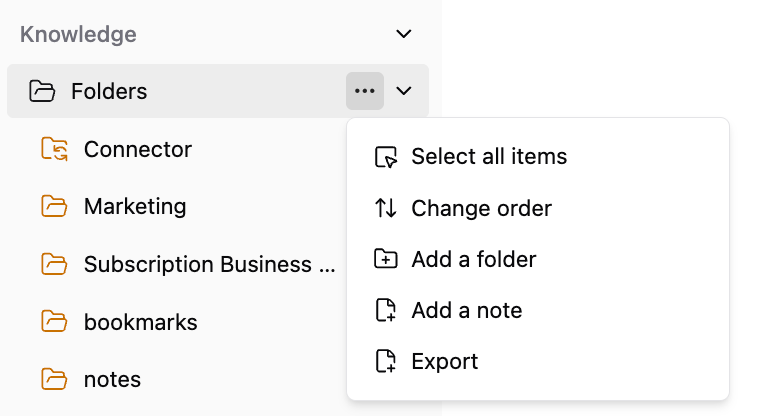Viewport: 762px width, 416px height.
Task: Click the Add a folder plus icon
Action: pos(386,259)
